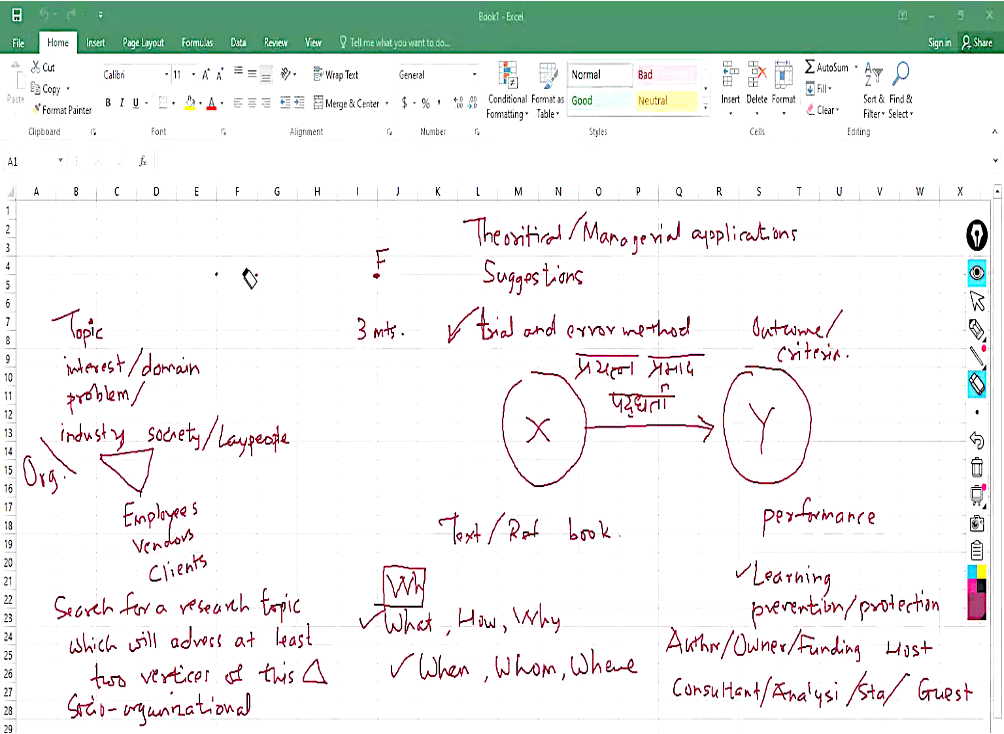Expand the General number format dropdown
The height and width of the screenshot is (734, 1004).
click(x=474, y=75)
